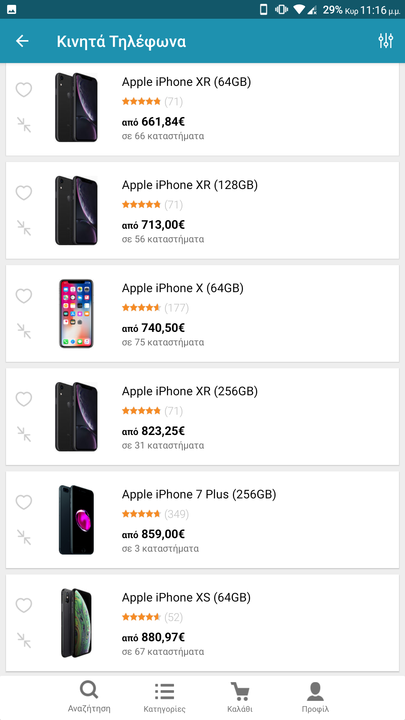The width and height of the screenshot is (405, 720).
Task: Tap compare arrows icon for iPhone XR (64GB)
Action: pyautogui.click(x=24, y=124)
